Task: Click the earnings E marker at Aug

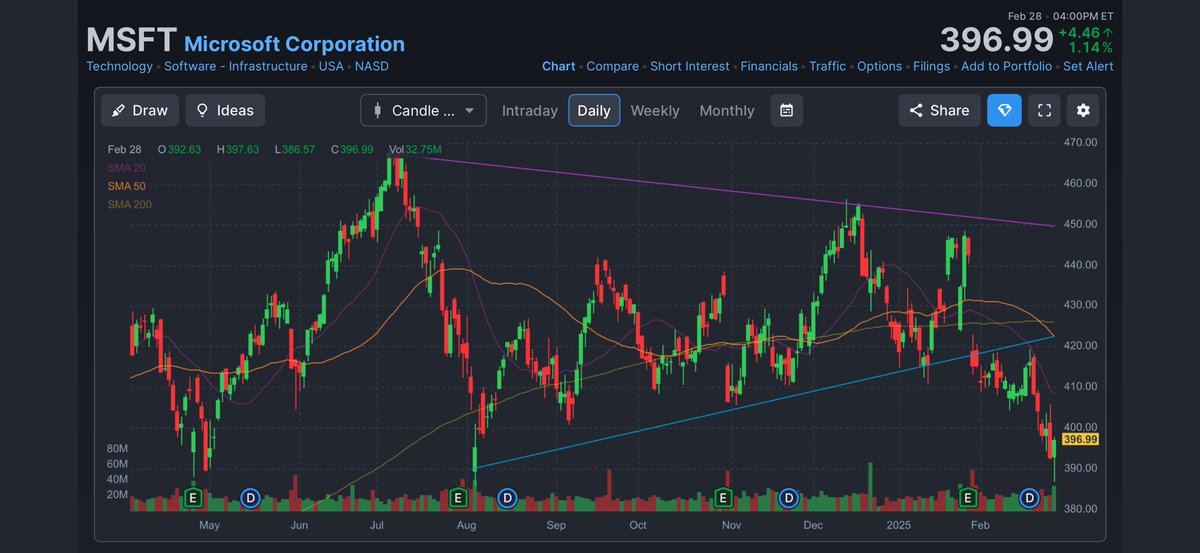Action: pyautogui.click(x=459, y=497)
